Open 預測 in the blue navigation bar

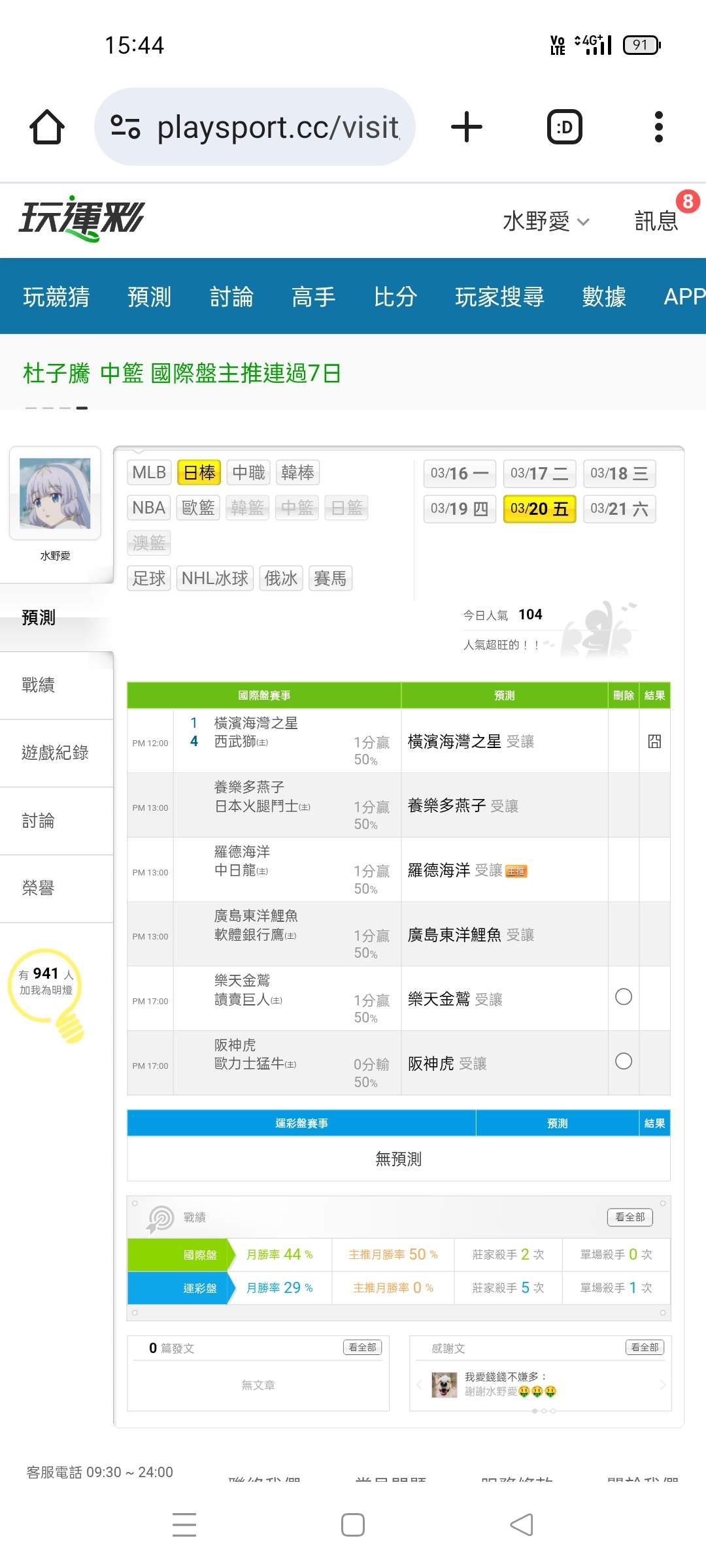point(149,297)
